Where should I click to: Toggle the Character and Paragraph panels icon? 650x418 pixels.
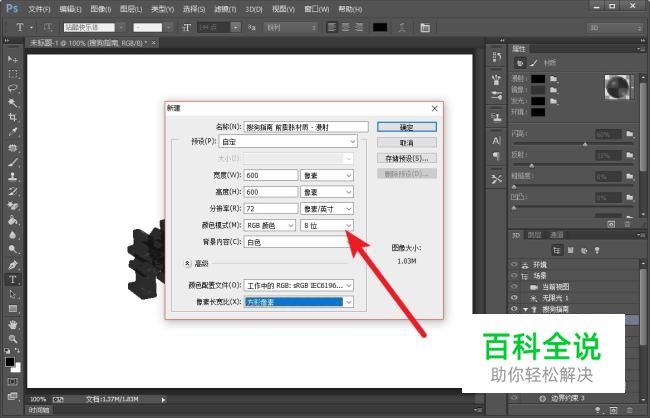click(x=425, y=27)
